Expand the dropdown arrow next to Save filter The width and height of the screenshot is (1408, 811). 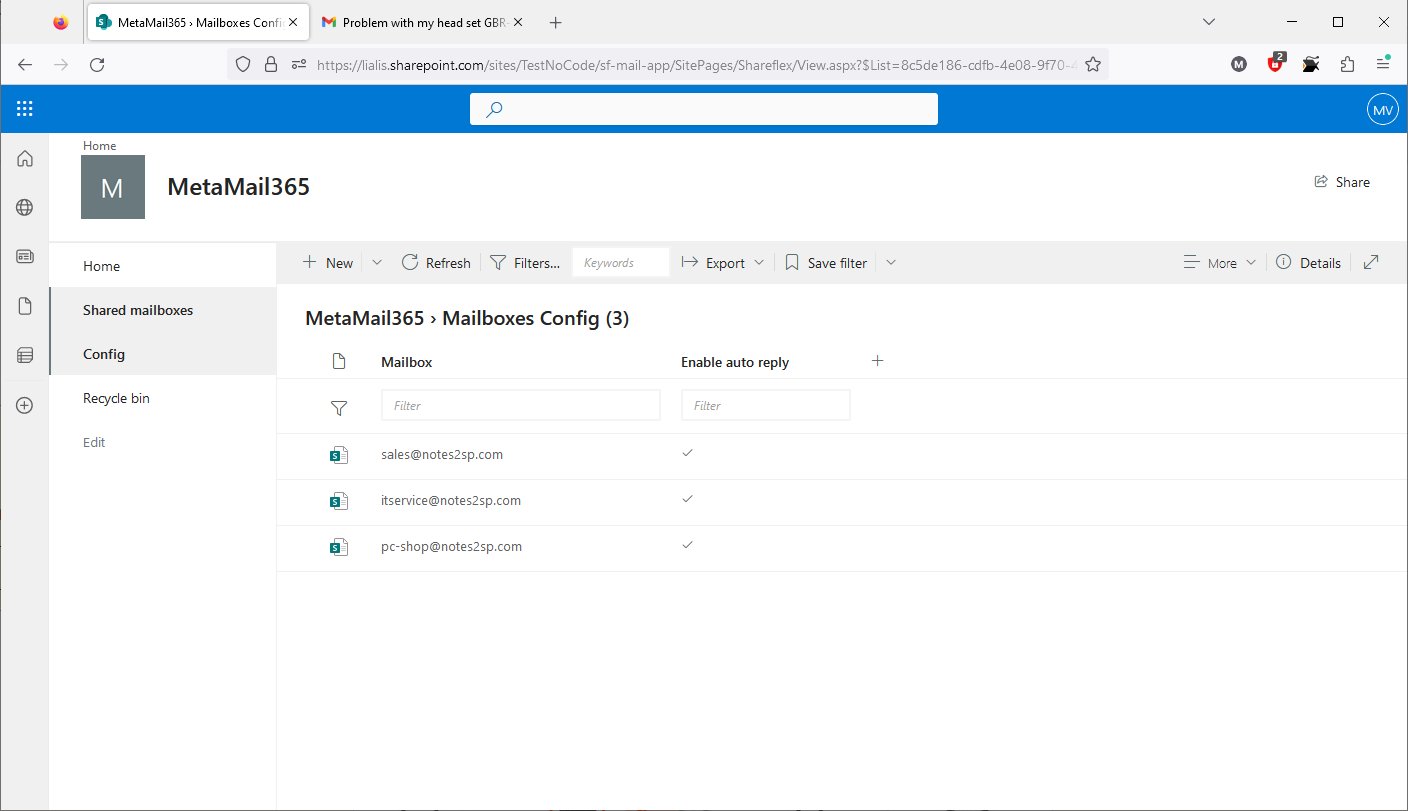tap(891, 262)
